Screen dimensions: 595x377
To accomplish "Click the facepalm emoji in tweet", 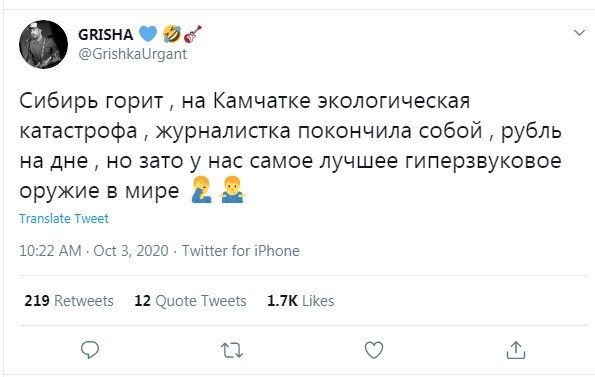I will pos(201,190).
